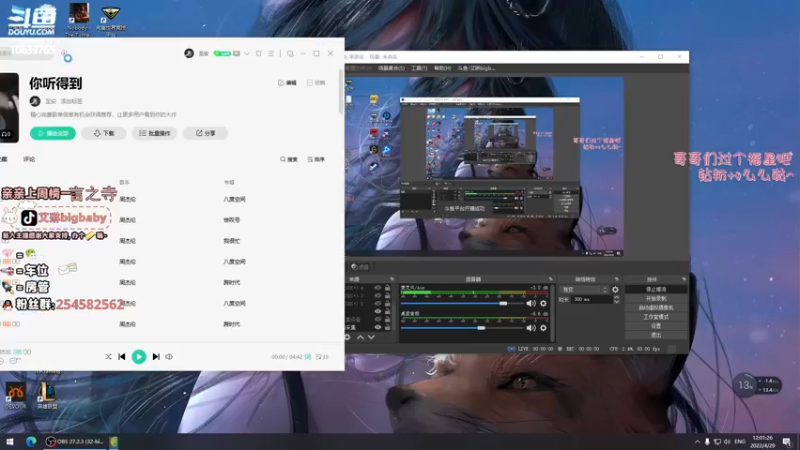Viewport: 800px width, 450px height.
Task: Click the 我很忙 album text
Action: tap(232, 241)
